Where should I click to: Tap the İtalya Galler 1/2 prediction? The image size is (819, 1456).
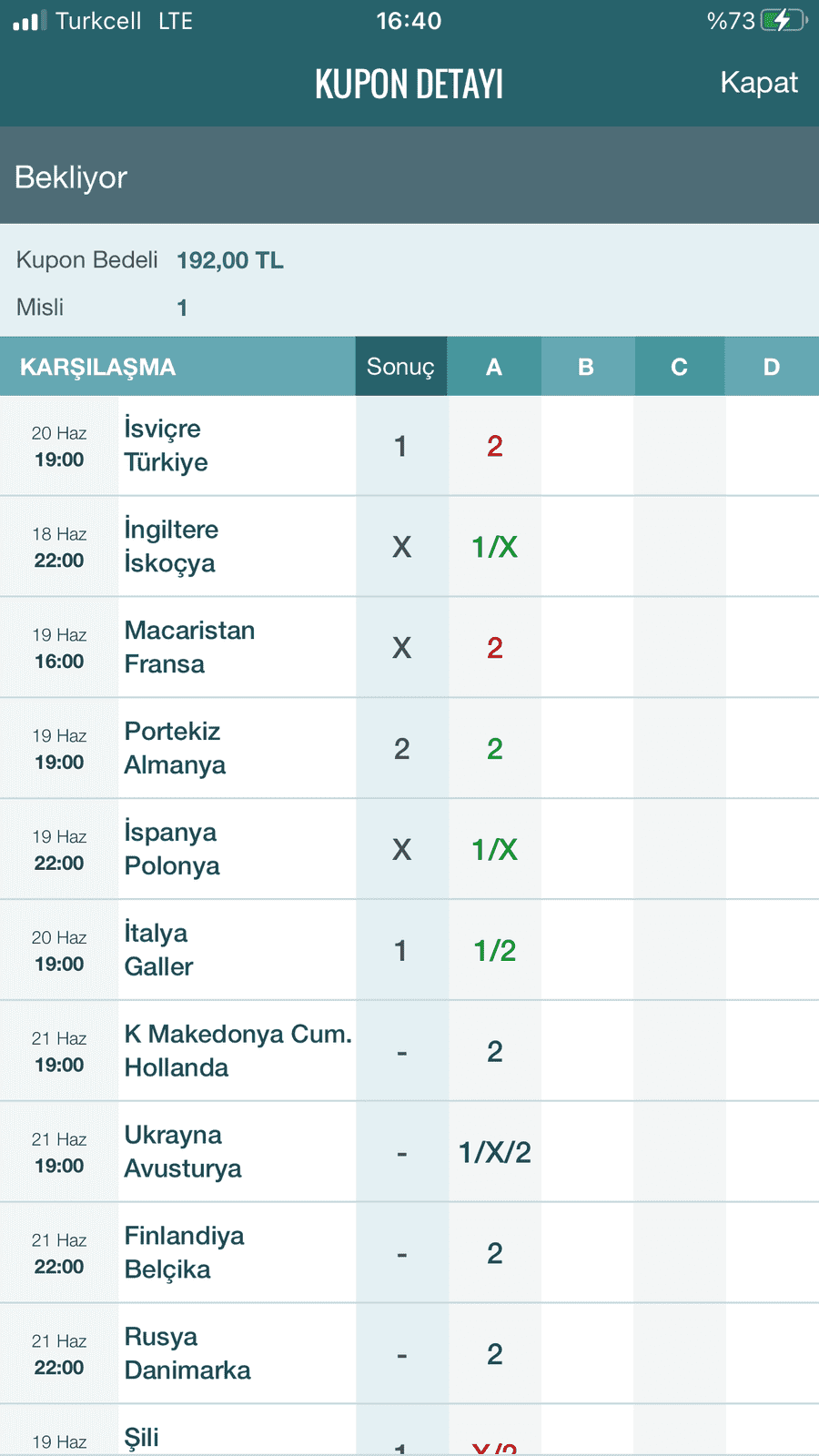tap(494, 951)
